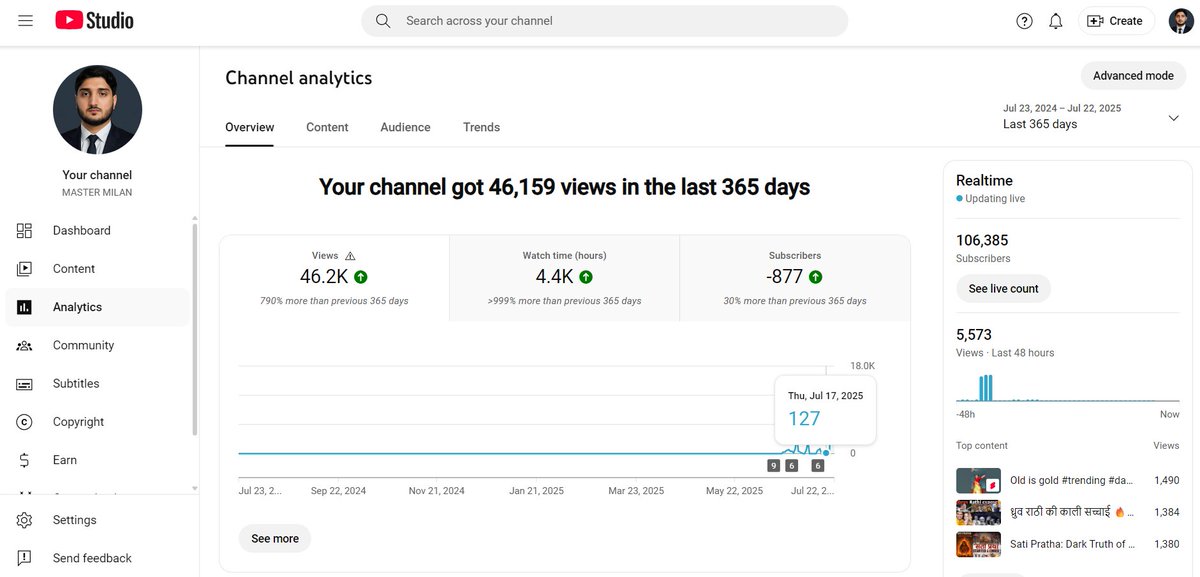Screen dimensions: 1200x577
Task: Click the 1,490 views value
Action: [1166, 481]
